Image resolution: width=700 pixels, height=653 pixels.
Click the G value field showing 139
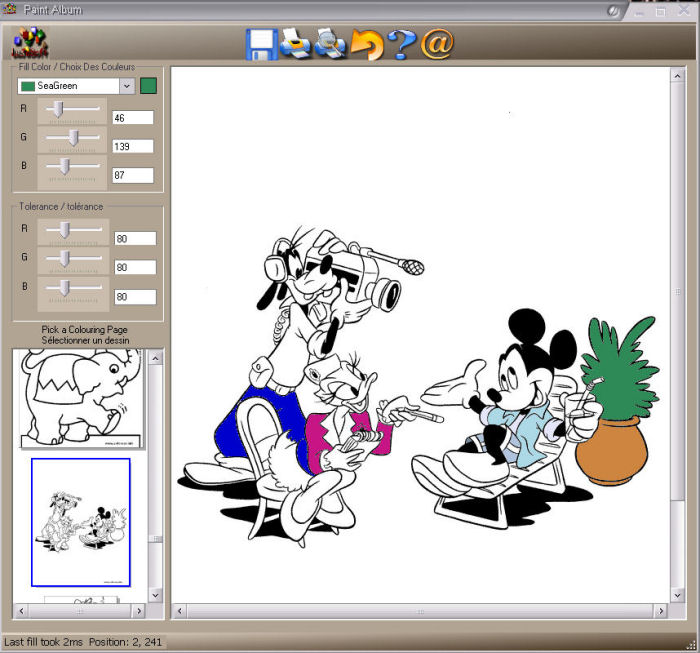tap(133, 146)
